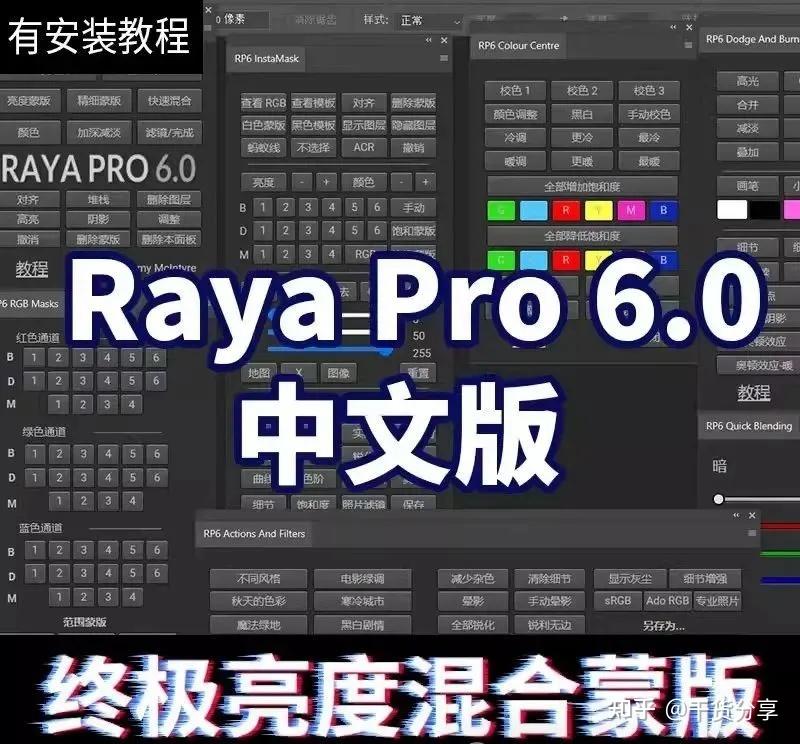Collapse Actions And Filters via double-arrow icon
Viewport: 800px width, 744px height.
pos(738,516)
